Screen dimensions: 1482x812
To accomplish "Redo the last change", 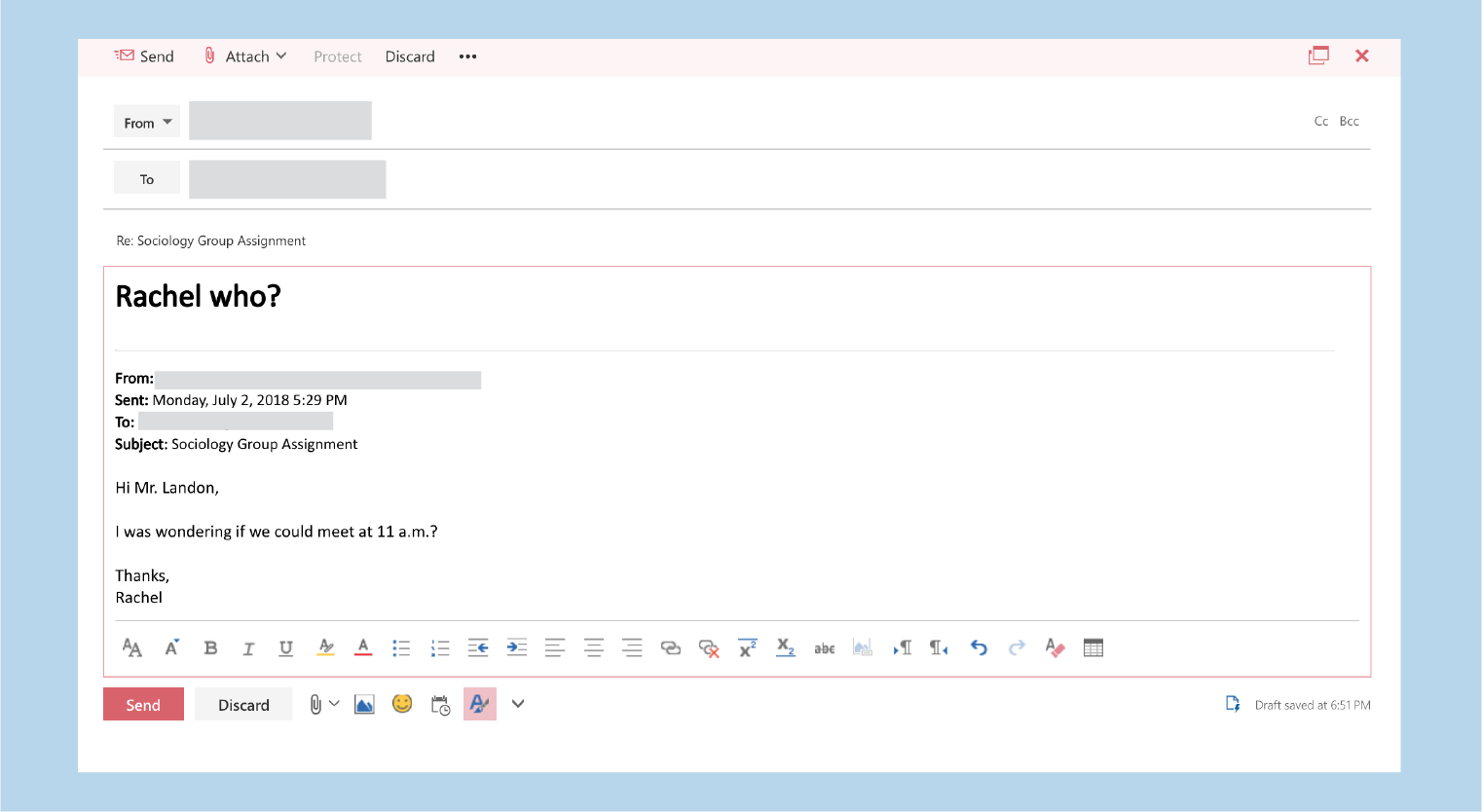I will coord(1017,647).
